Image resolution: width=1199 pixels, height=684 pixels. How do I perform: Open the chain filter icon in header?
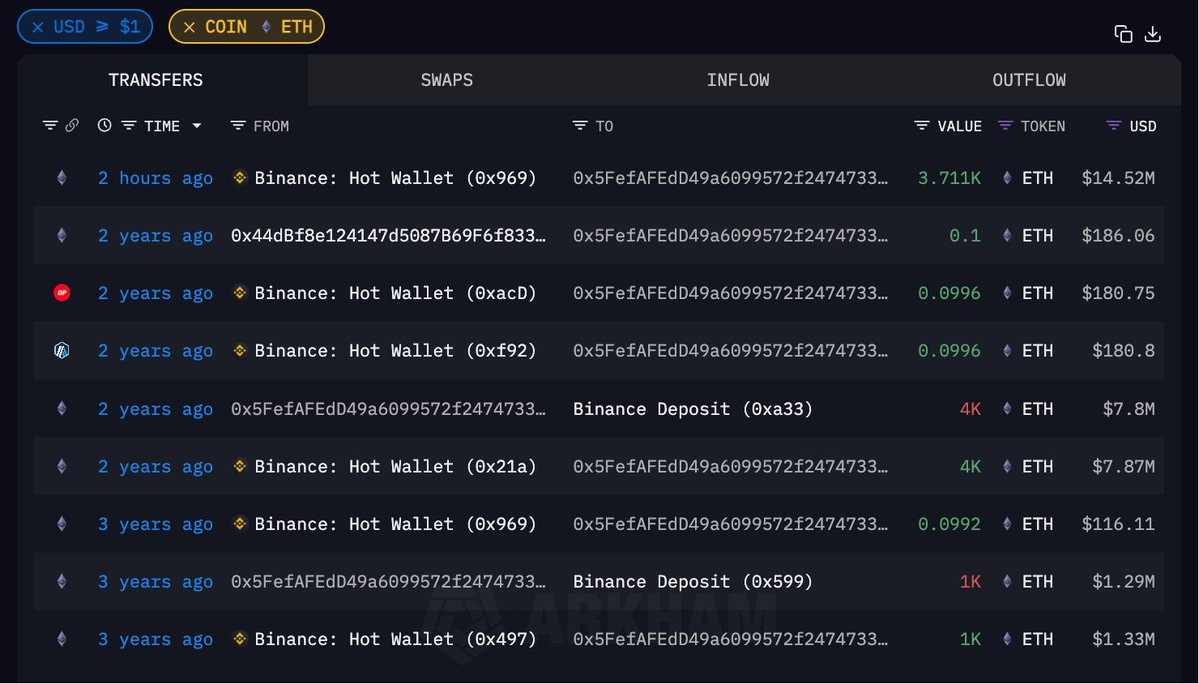(50, 125)
